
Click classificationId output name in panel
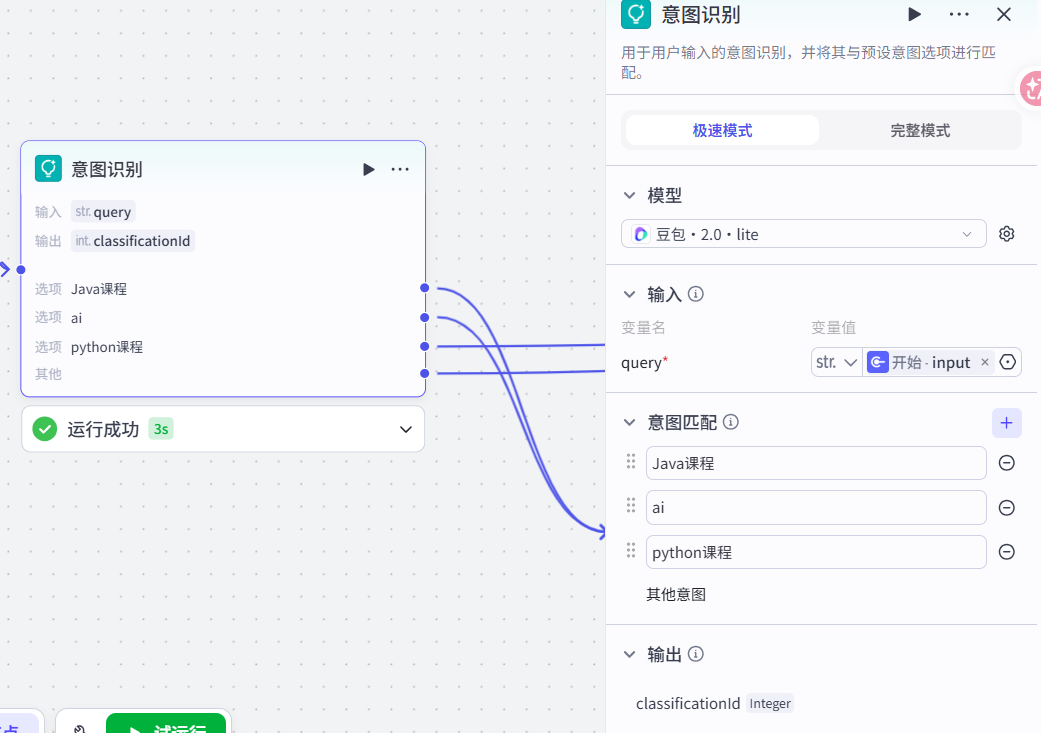point(688,703)
